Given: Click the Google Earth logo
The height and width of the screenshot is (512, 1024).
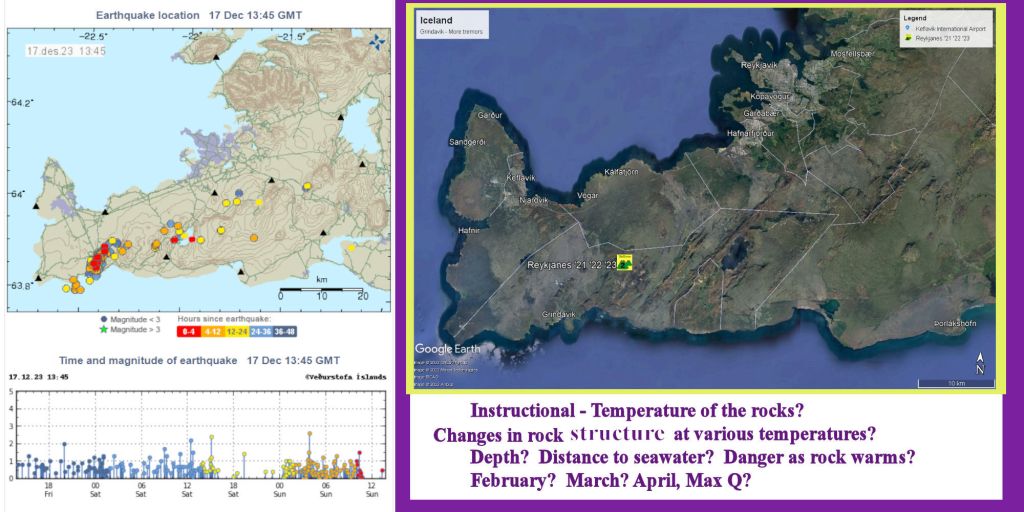Looking at the screenshot, I should pyautogui.click(x=447, y=349).
